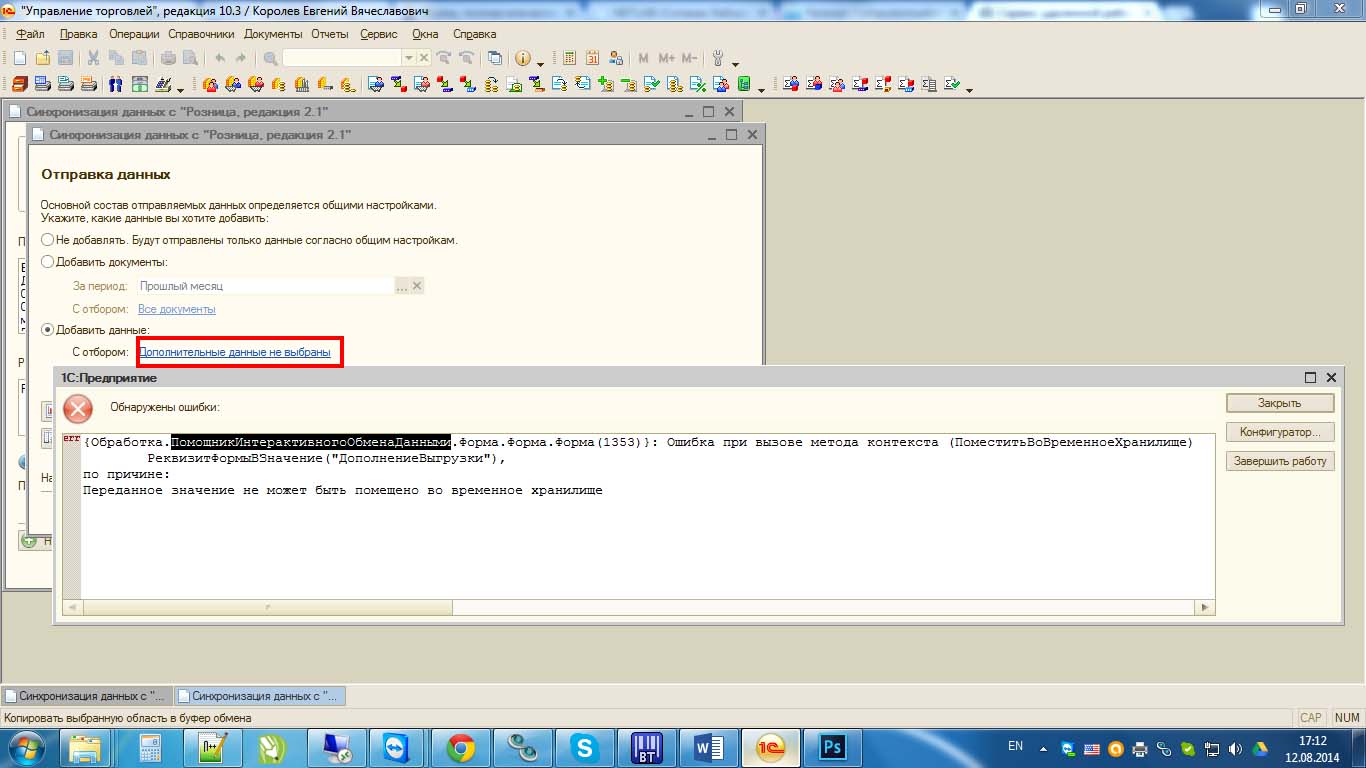Select the 'Добавить документы' radio button
Screen dimensions: 1366x768
click(47, 262)
